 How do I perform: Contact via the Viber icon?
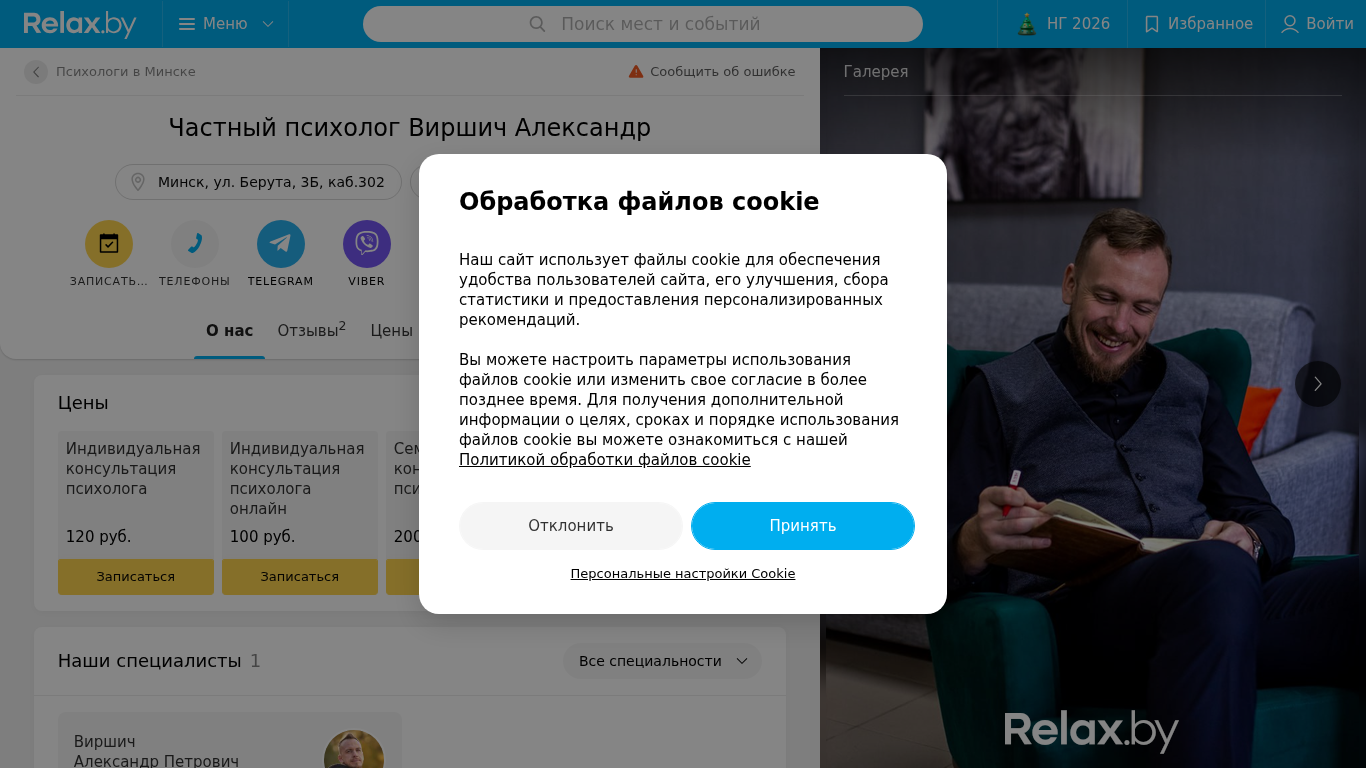pyautogui.click(x=367, y=244)
